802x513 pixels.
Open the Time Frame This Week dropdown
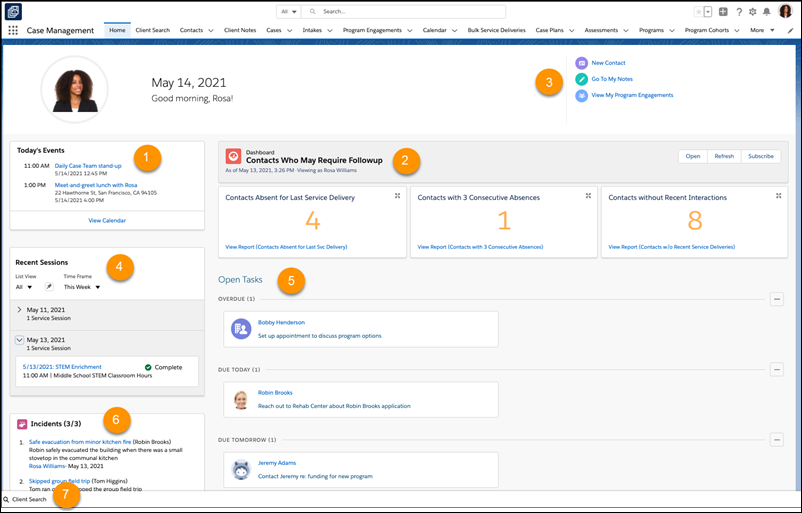click(82, 287)
